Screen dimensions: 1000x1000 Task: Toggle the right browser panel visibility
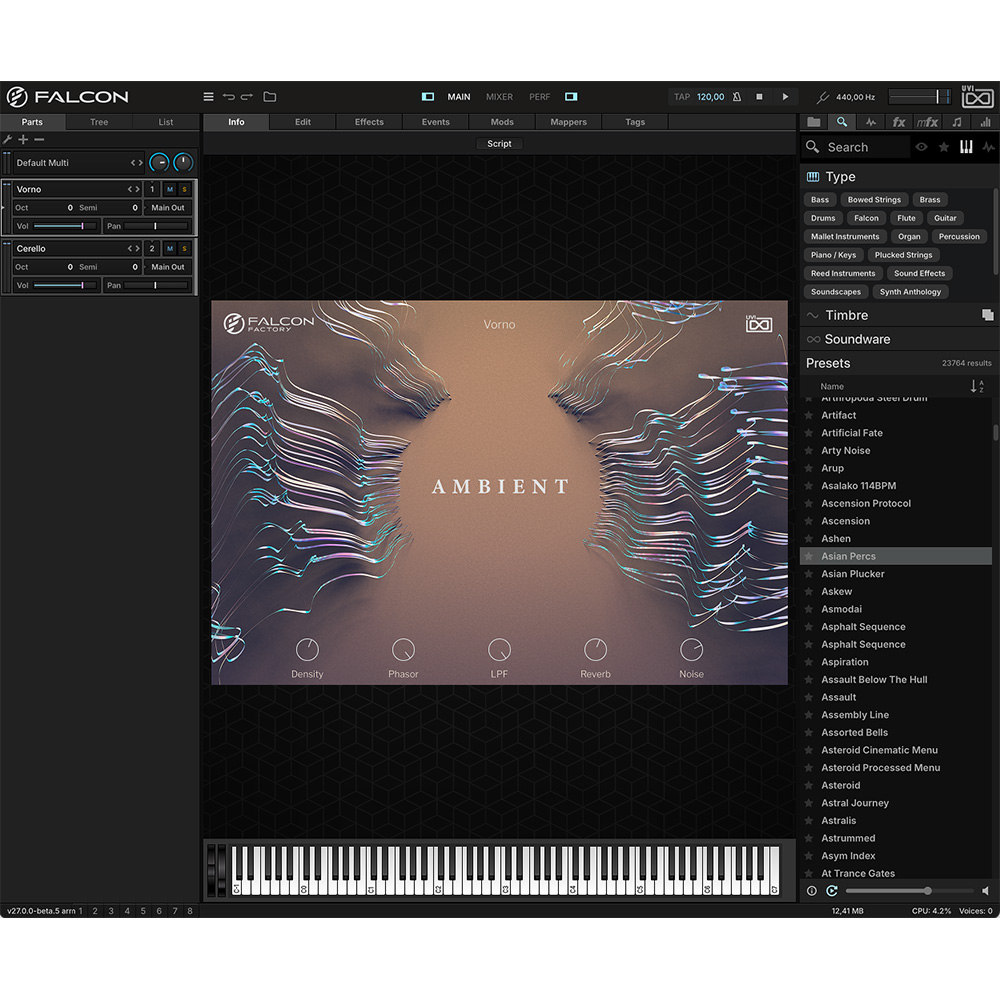[571, 97]
